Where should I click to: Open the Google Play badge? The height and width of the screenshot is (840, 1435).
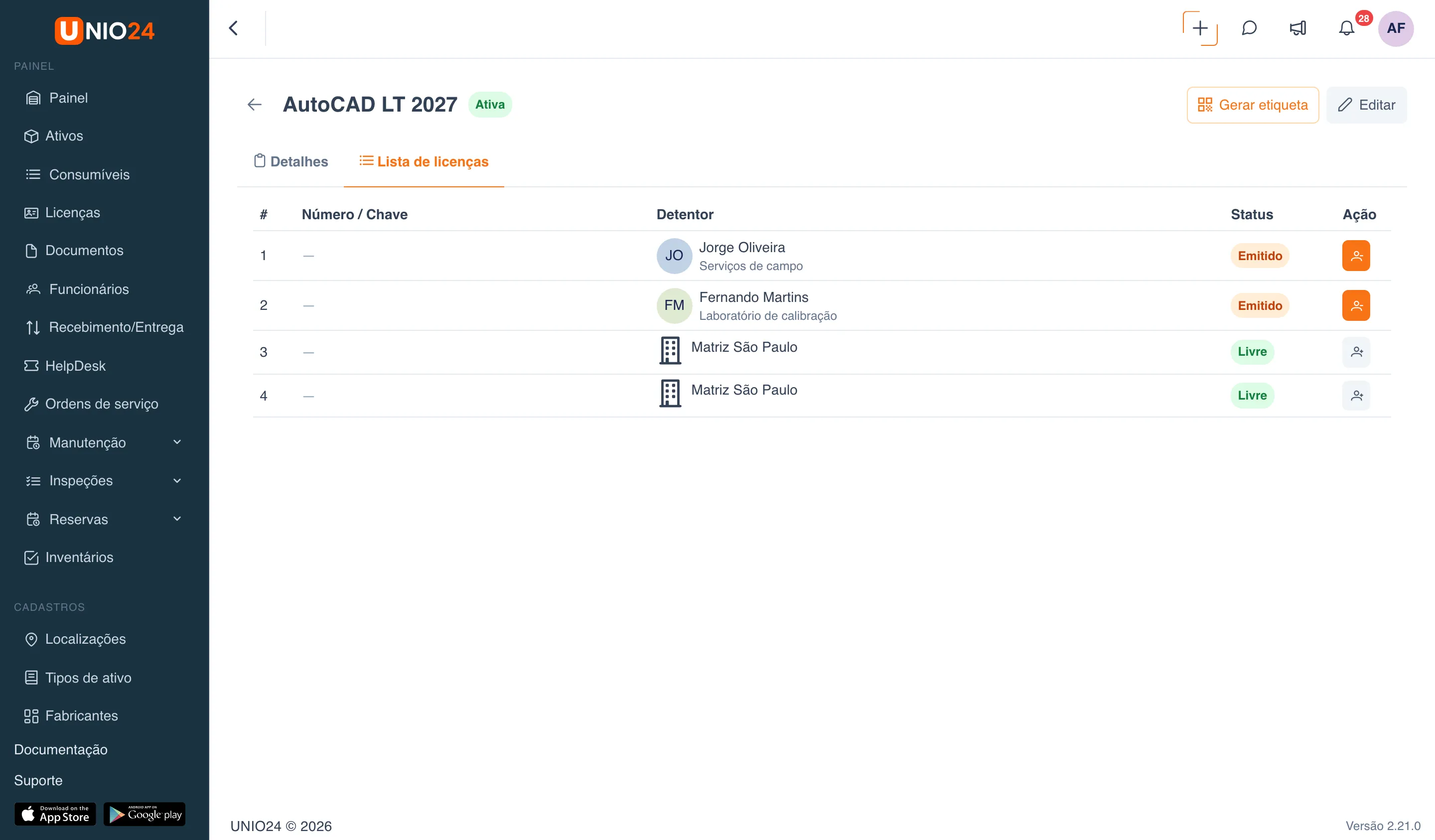144,814
